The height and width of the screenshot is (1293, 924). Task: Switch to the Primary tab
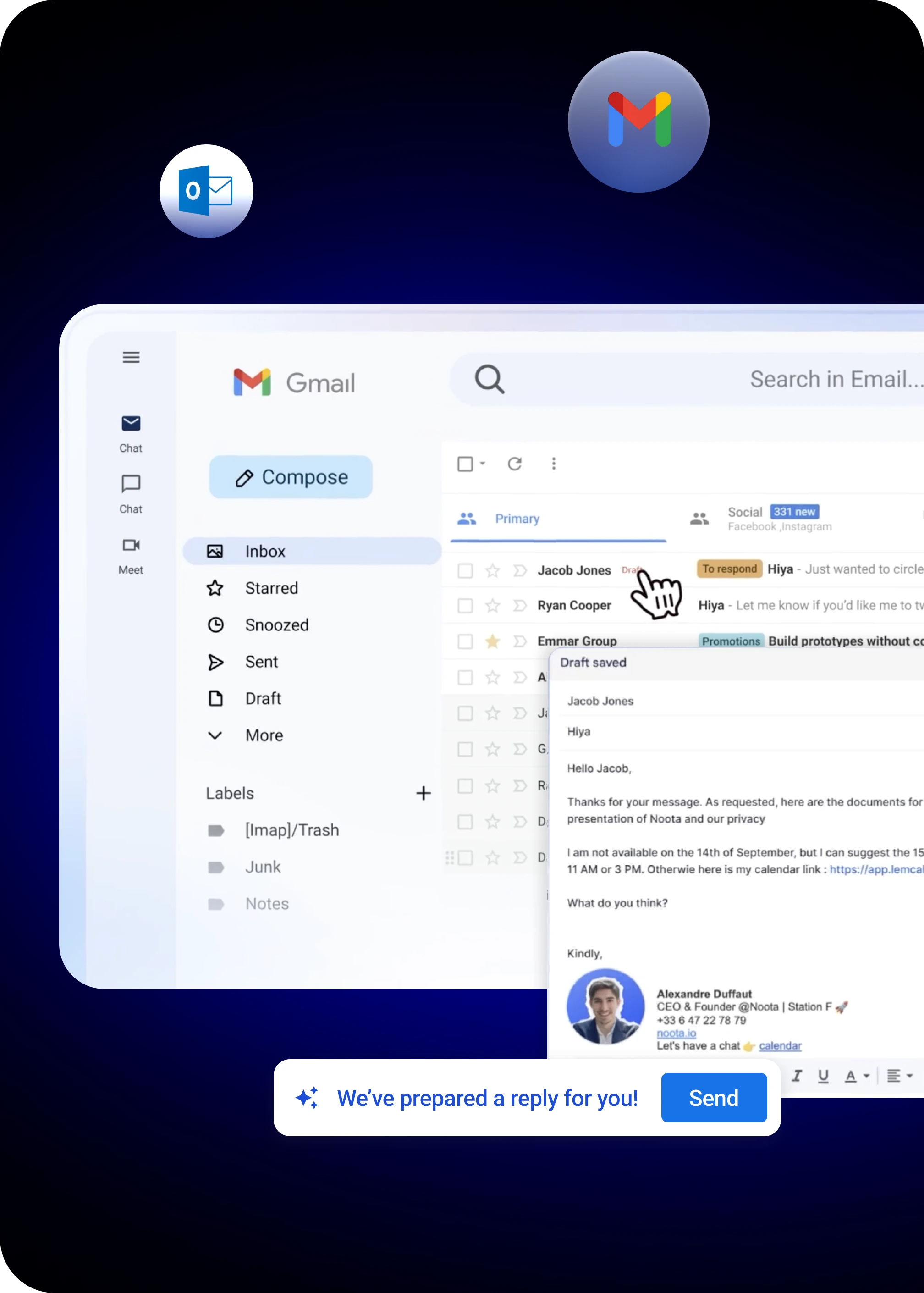pos(517,519)
